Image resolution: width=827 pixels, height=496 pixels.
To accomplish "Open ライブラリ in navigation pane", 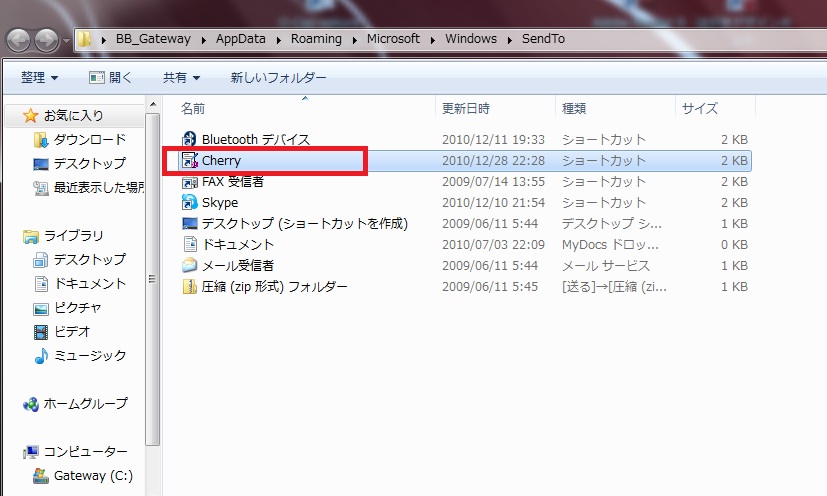I will click(73, 235).
